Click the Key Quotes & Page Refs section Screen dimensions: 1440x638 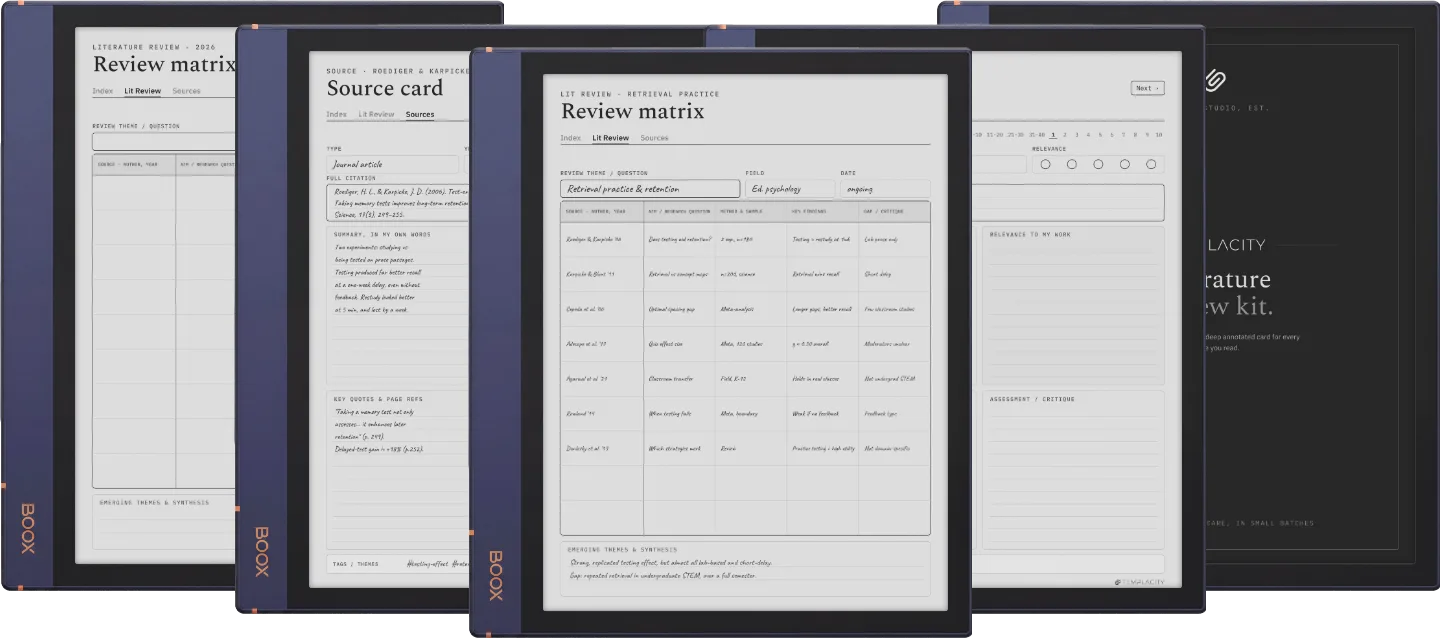point(398,469)
